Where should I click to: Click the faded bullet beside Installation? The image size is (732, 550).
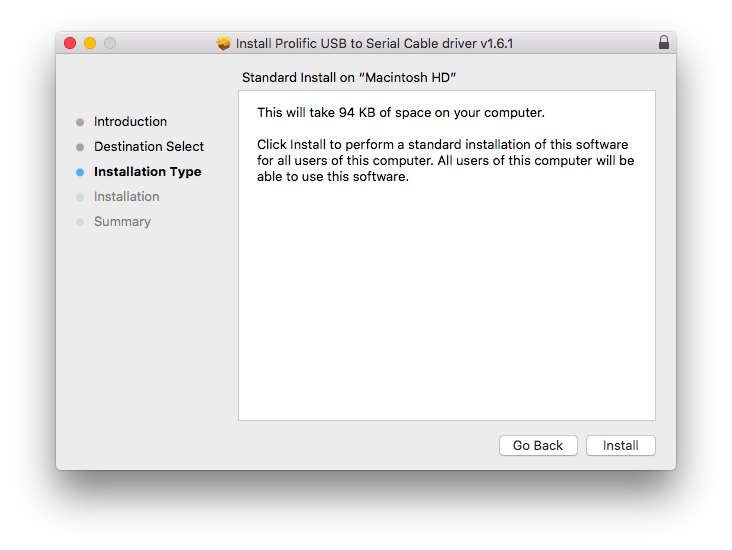point(80,197)
